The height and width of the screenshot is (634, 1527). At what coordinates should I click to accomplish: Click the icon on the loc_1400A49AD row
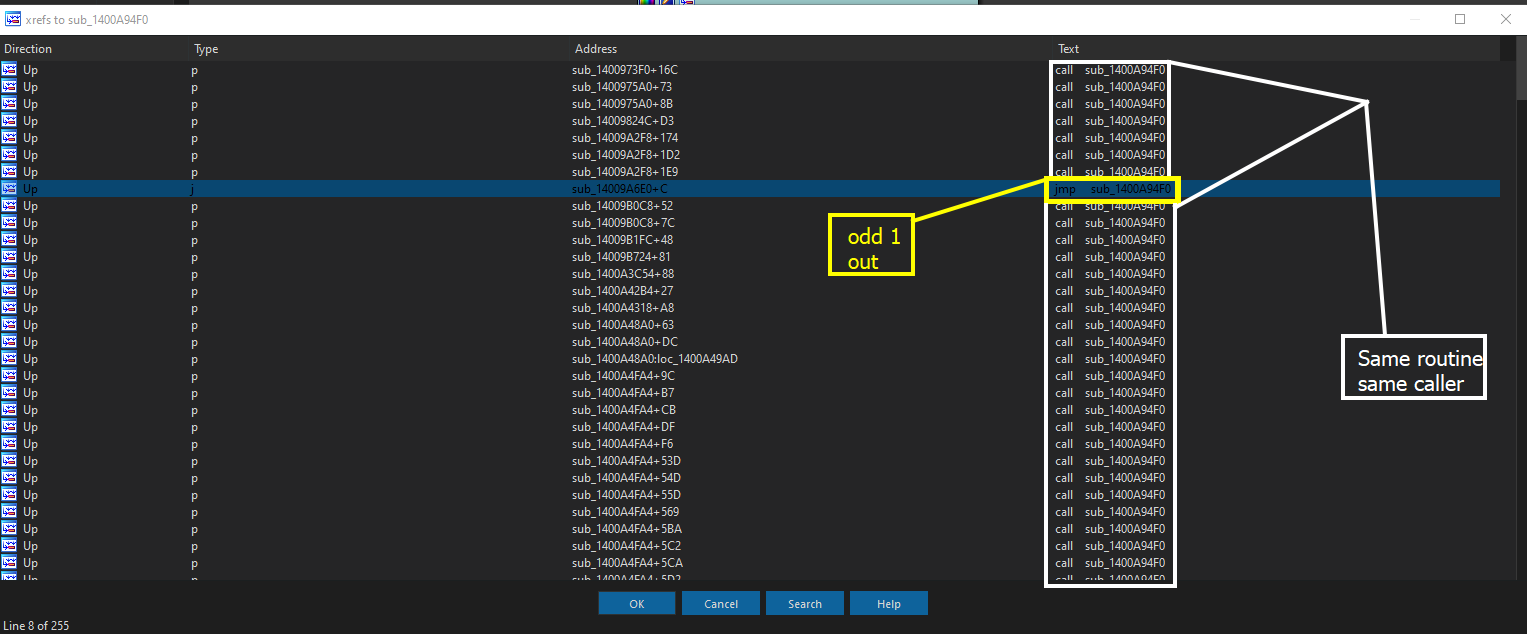pos(9,359)
